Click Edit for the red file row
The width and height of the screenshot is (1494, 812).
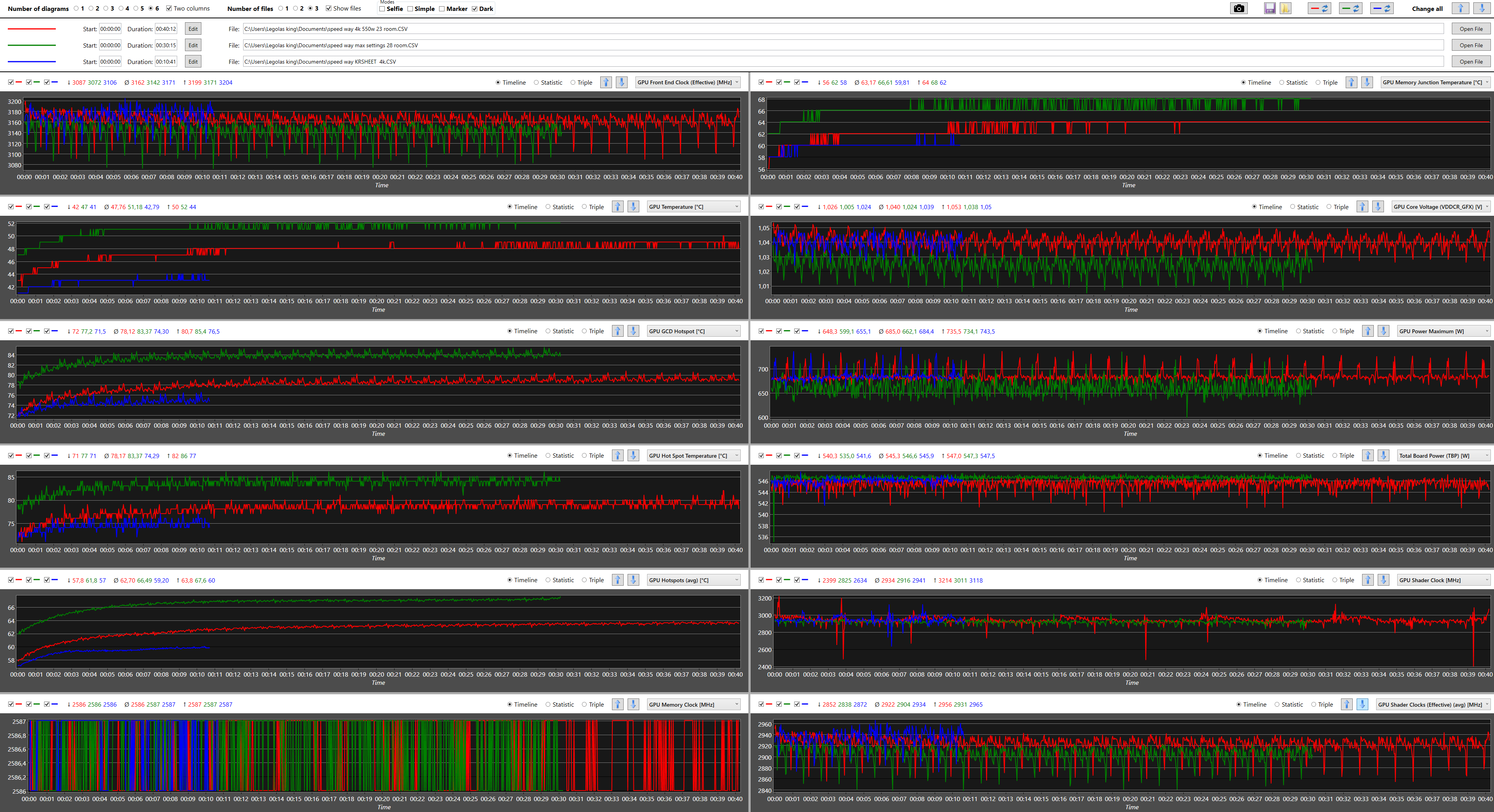pos(193,28)
